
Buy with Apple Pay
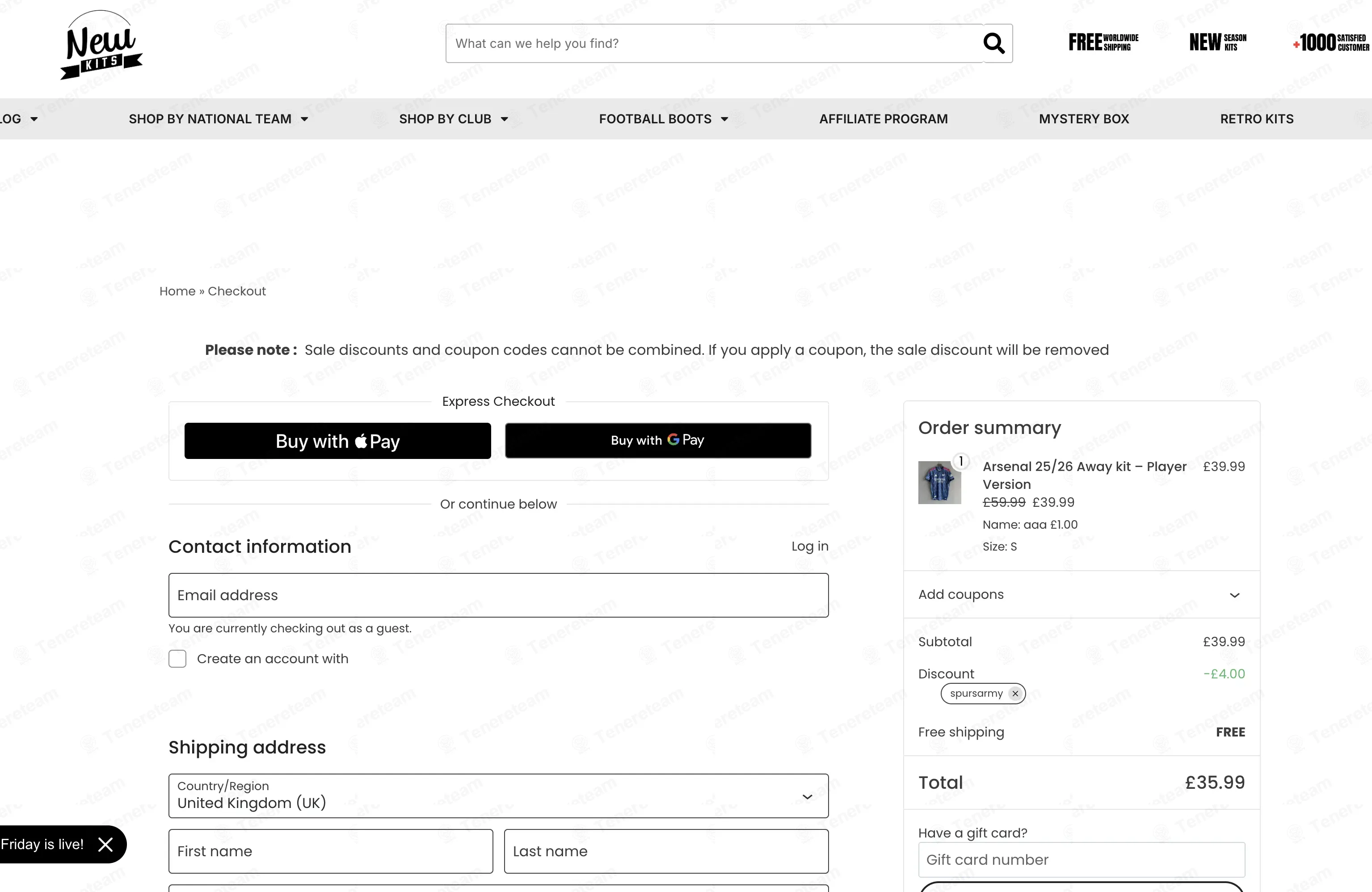point(337,441)
